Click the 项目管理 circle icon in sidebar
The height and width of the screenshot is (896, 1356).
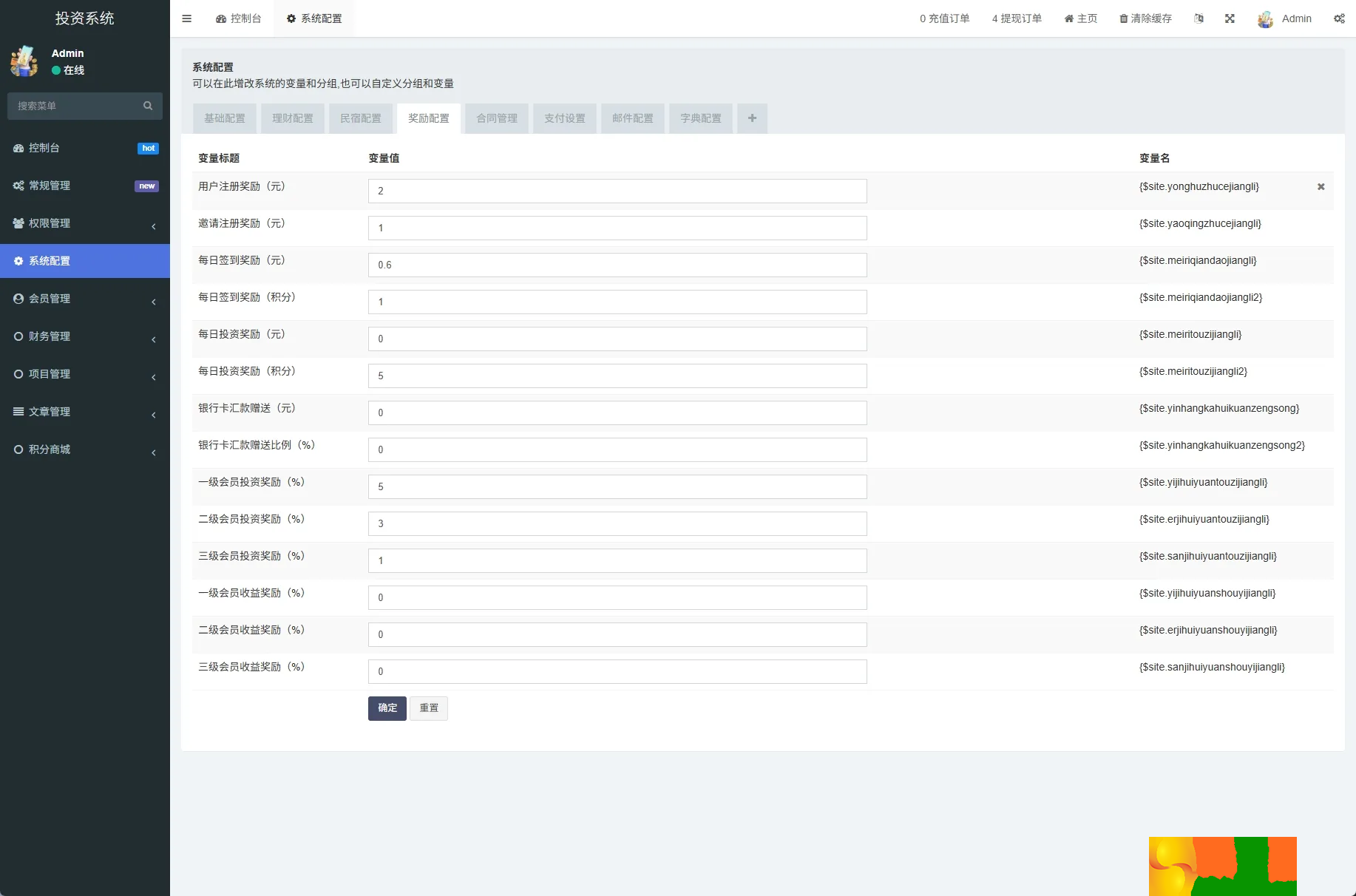coord(18,374)
